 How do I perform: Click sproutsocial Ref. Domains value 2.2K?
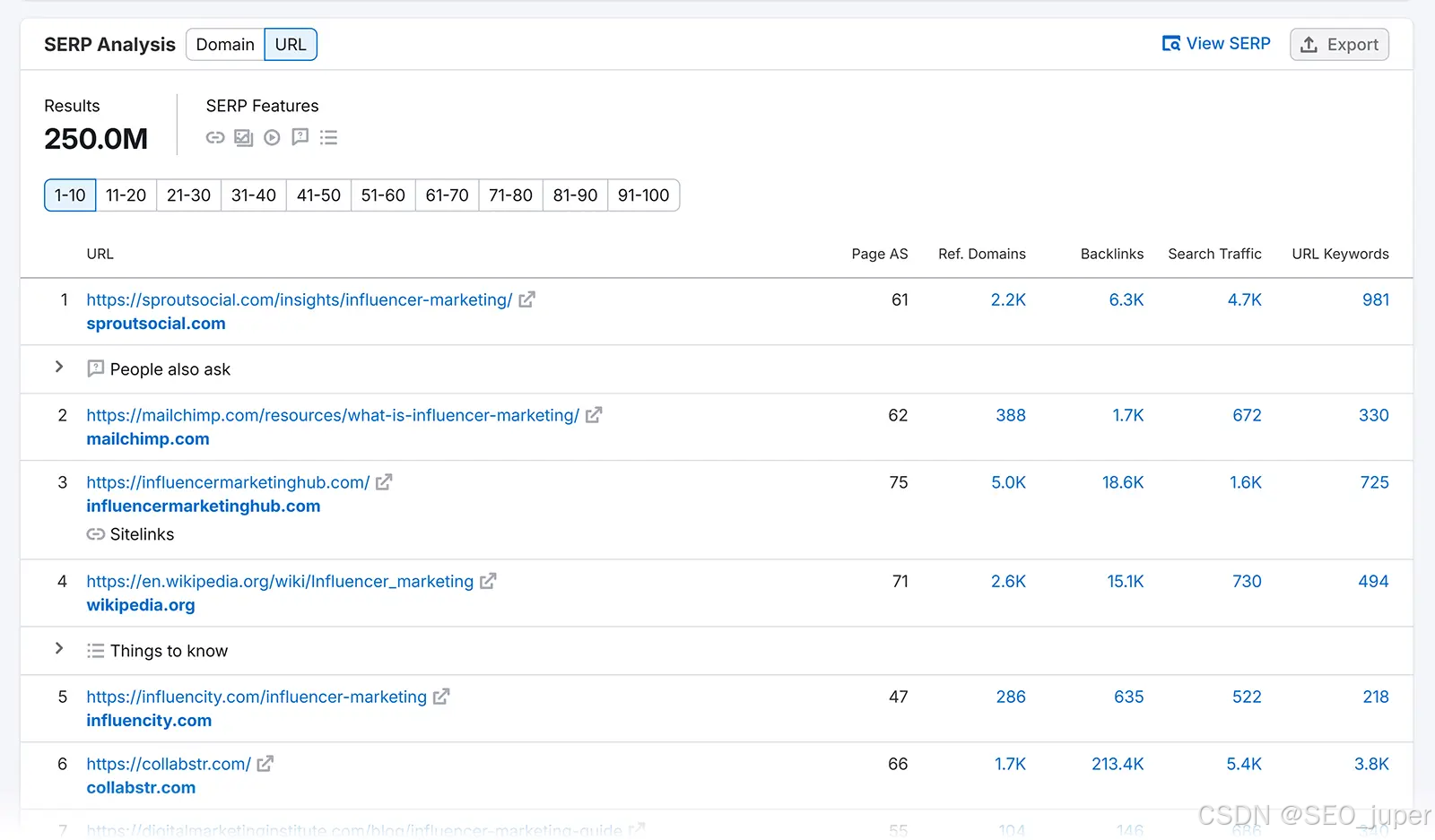click(x=1008, y=300)
